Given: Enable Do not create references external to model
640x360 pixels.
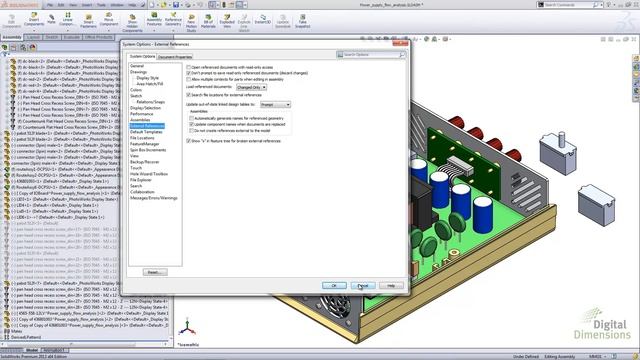Looking at the screenshot, I should click(x=191, y=131).
